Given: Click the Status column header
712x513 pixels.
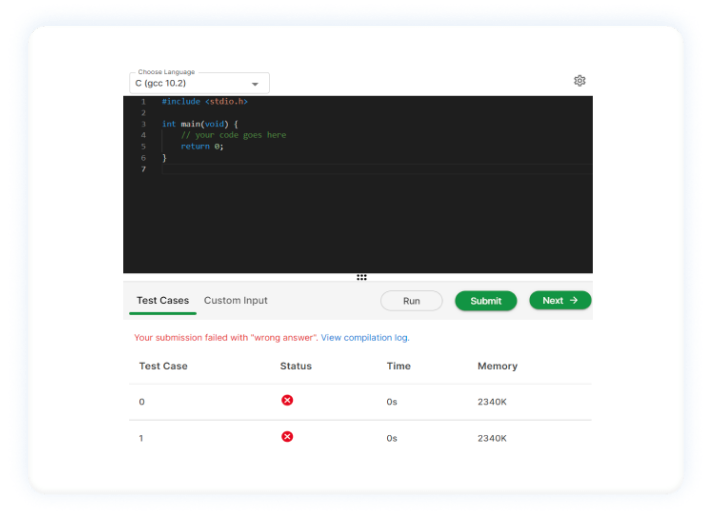Looking at the screenshot, I should (x=296, y=366).
